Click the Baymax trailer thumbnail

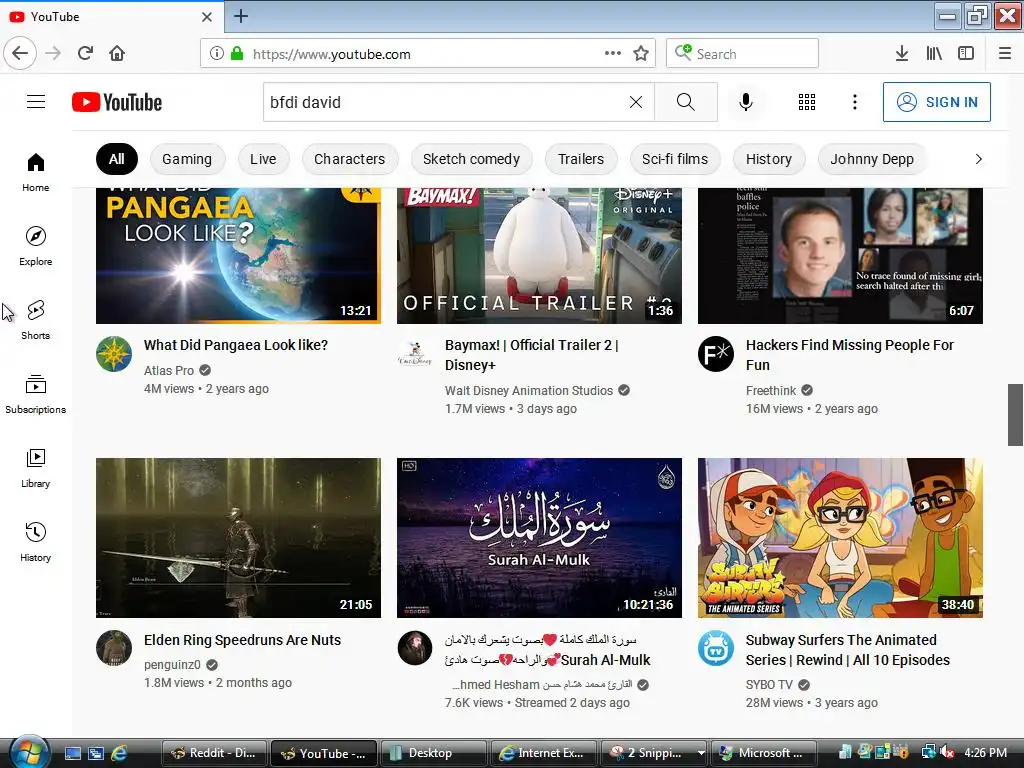539,255
